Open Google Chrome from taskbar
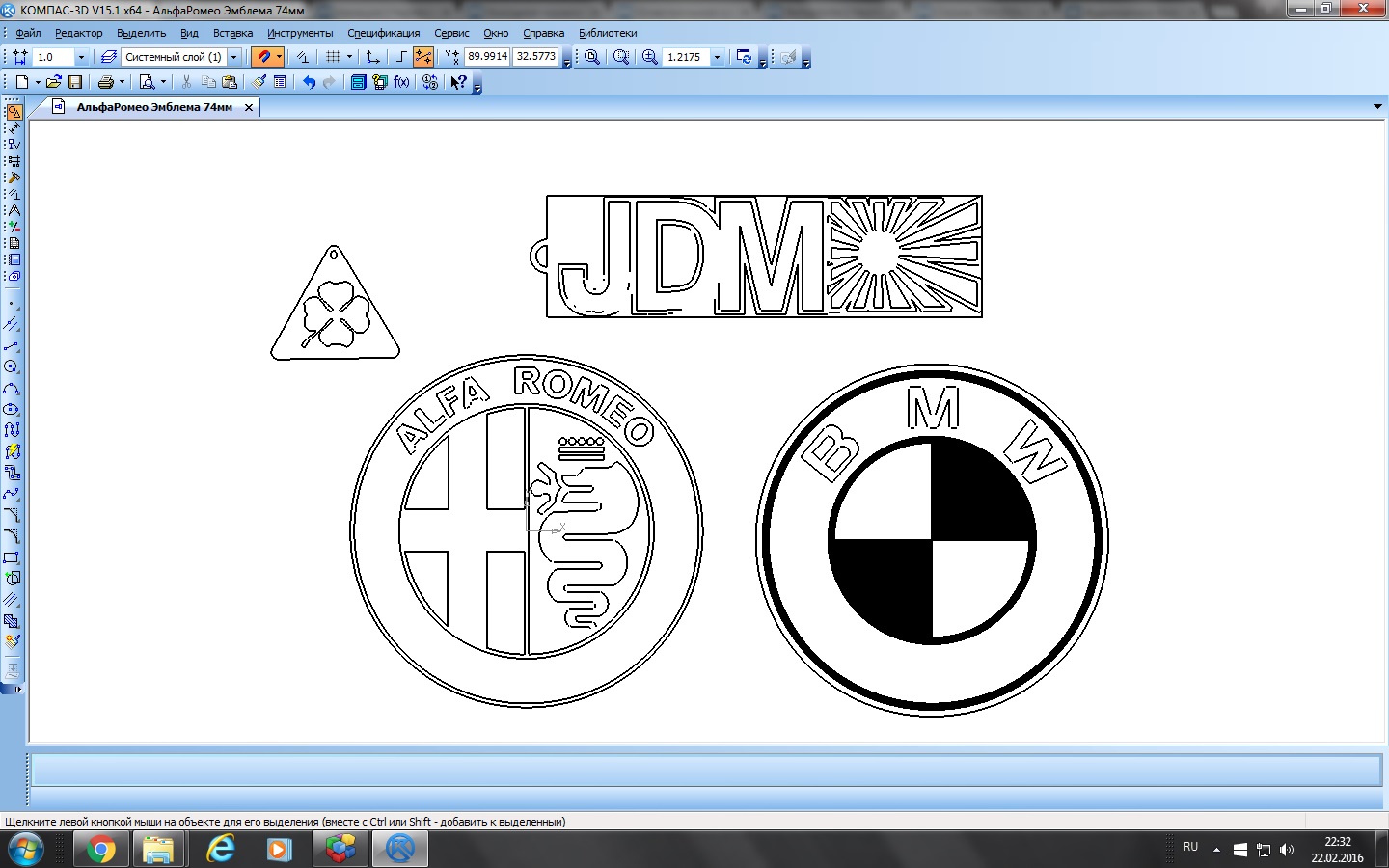The height and width of the screenshot is (868, 1389). point(100,850)
